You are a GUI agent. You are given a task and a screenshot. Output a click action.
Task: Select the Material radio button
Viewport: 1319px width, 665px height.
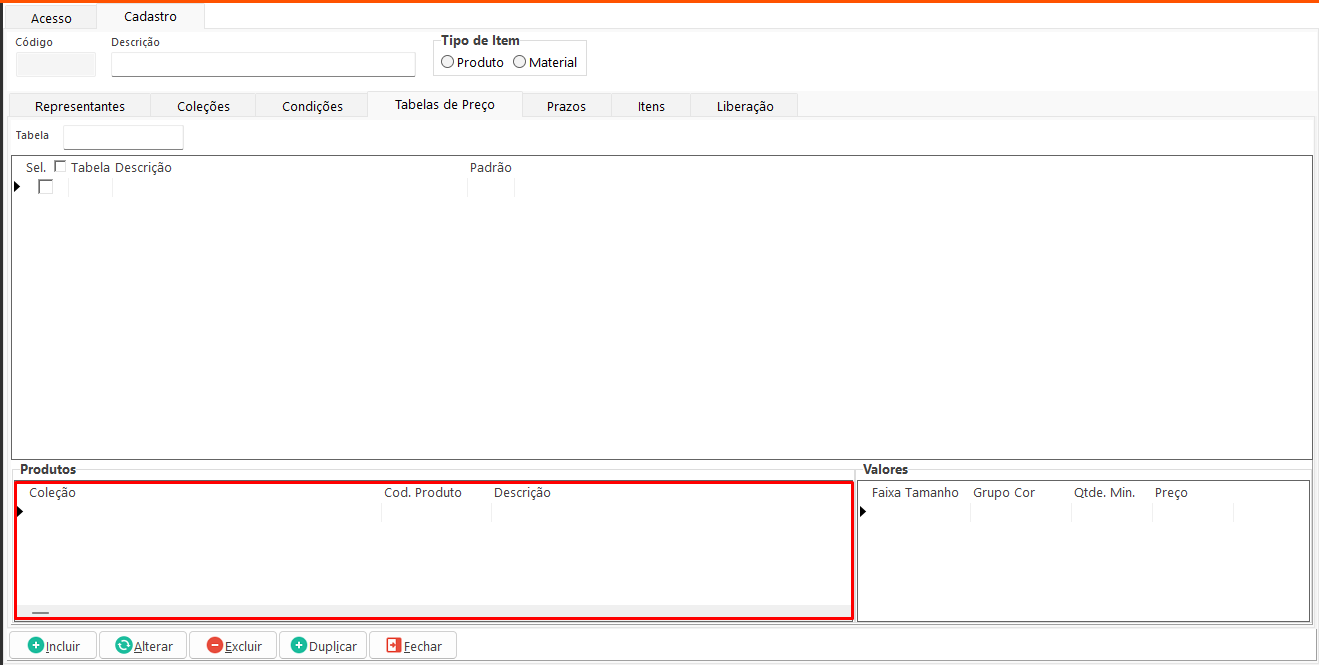(x=519, y=62)
